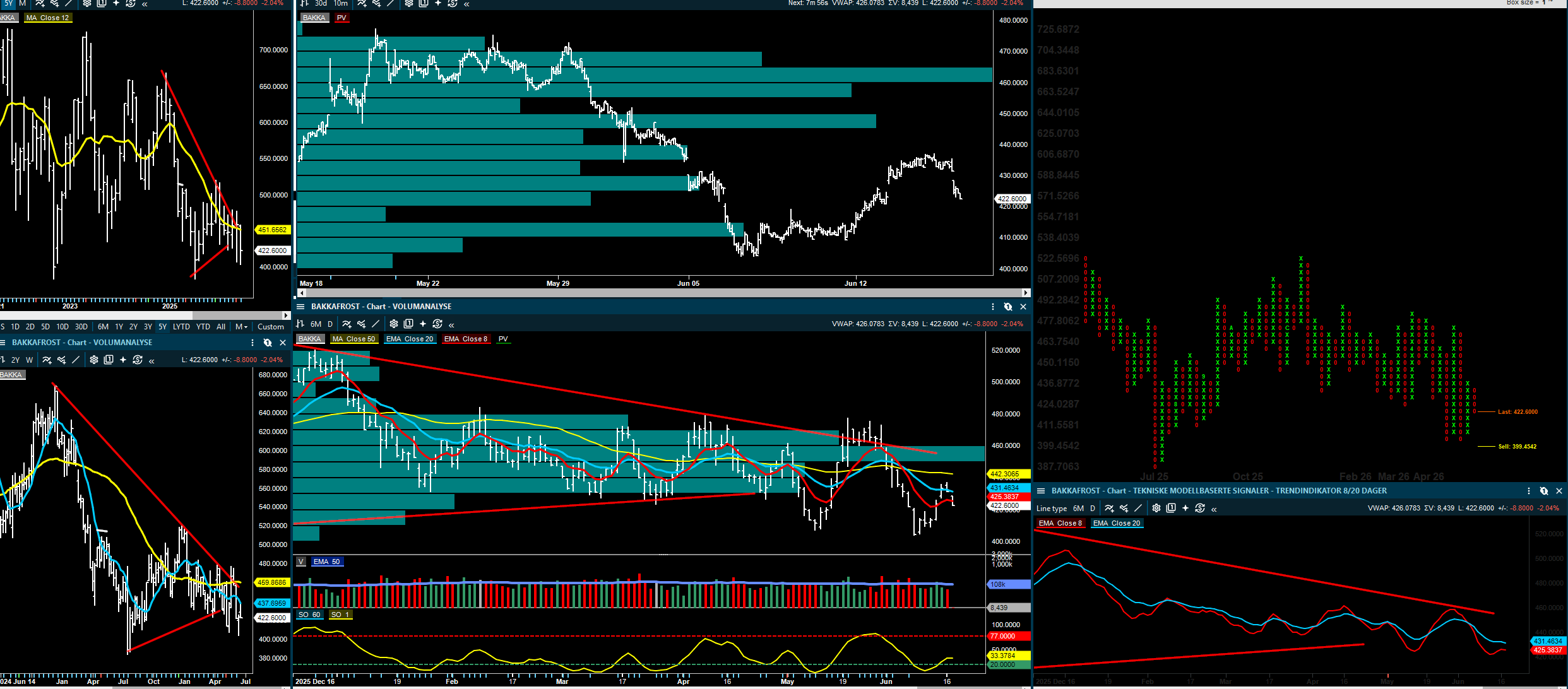
Task: Toggle MA Close 12 legend in monthly chart
Action: click(47, 18)
